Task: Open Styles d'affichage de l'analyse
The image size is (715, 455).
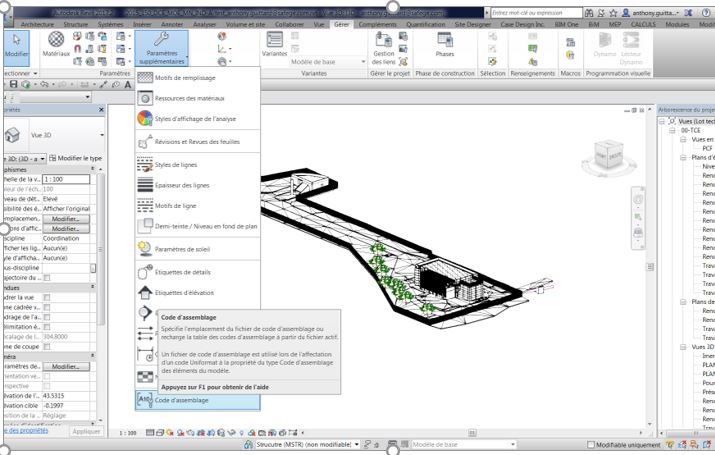Action: point(145,118)
